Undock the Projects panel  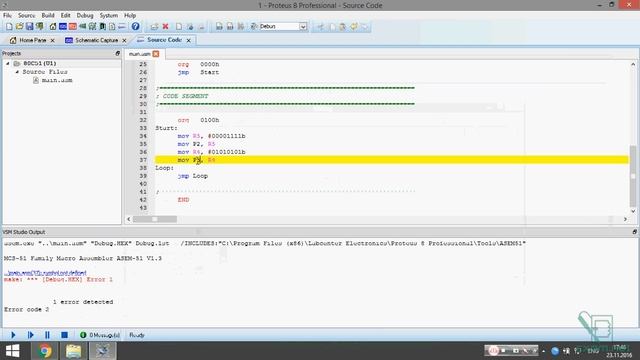pos(118,53)
